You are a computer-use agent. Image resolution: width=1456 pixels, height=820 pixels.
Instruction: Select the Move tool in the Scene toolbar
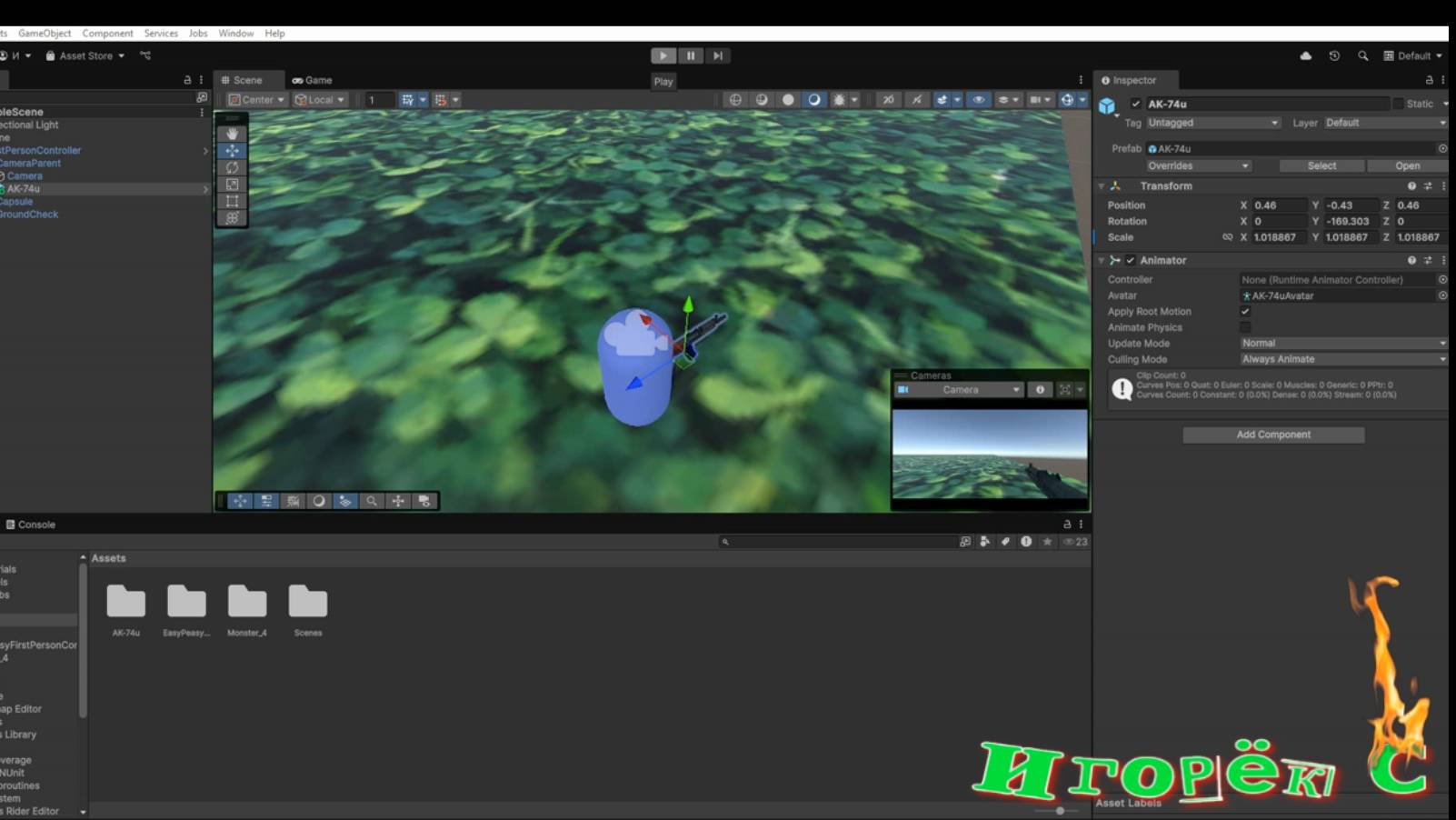pyautogui.click(x=233, y=150)
